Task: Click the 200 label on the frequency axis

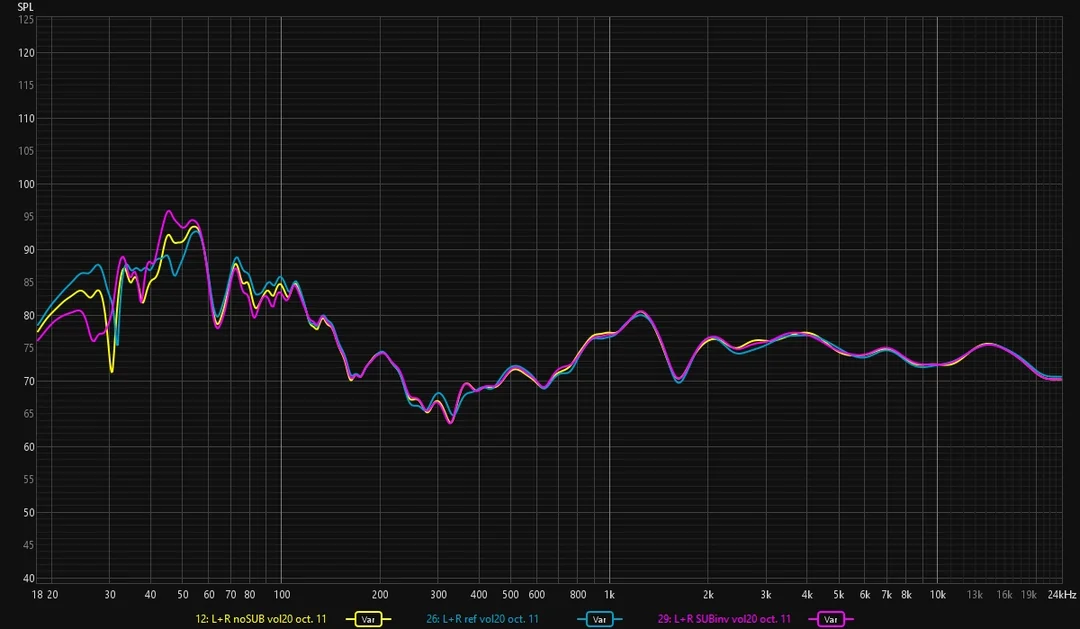Action: (380, 595)
